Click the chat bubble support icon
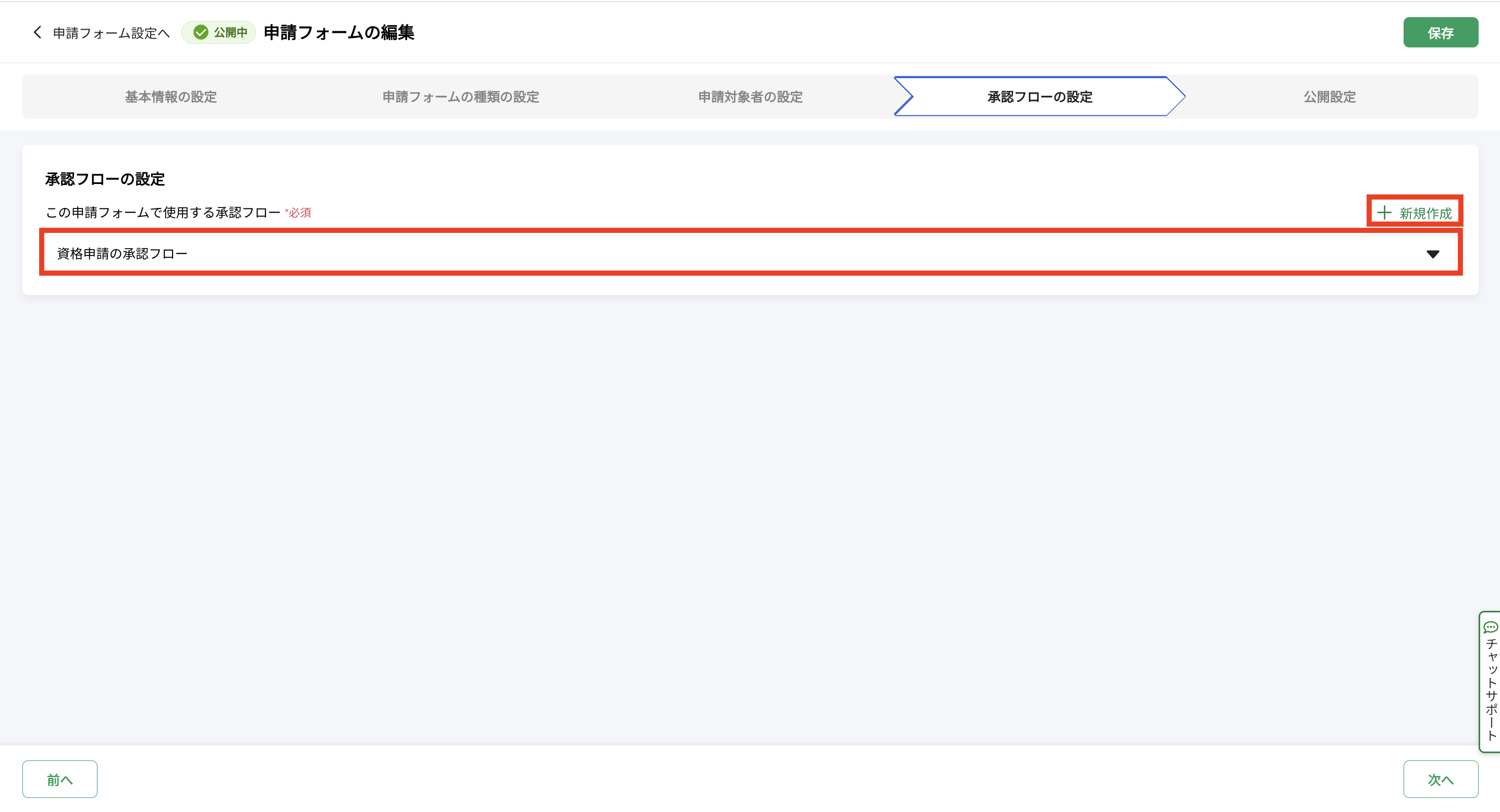Screen dimensions: 1500x812 [x=1490, y=628]
